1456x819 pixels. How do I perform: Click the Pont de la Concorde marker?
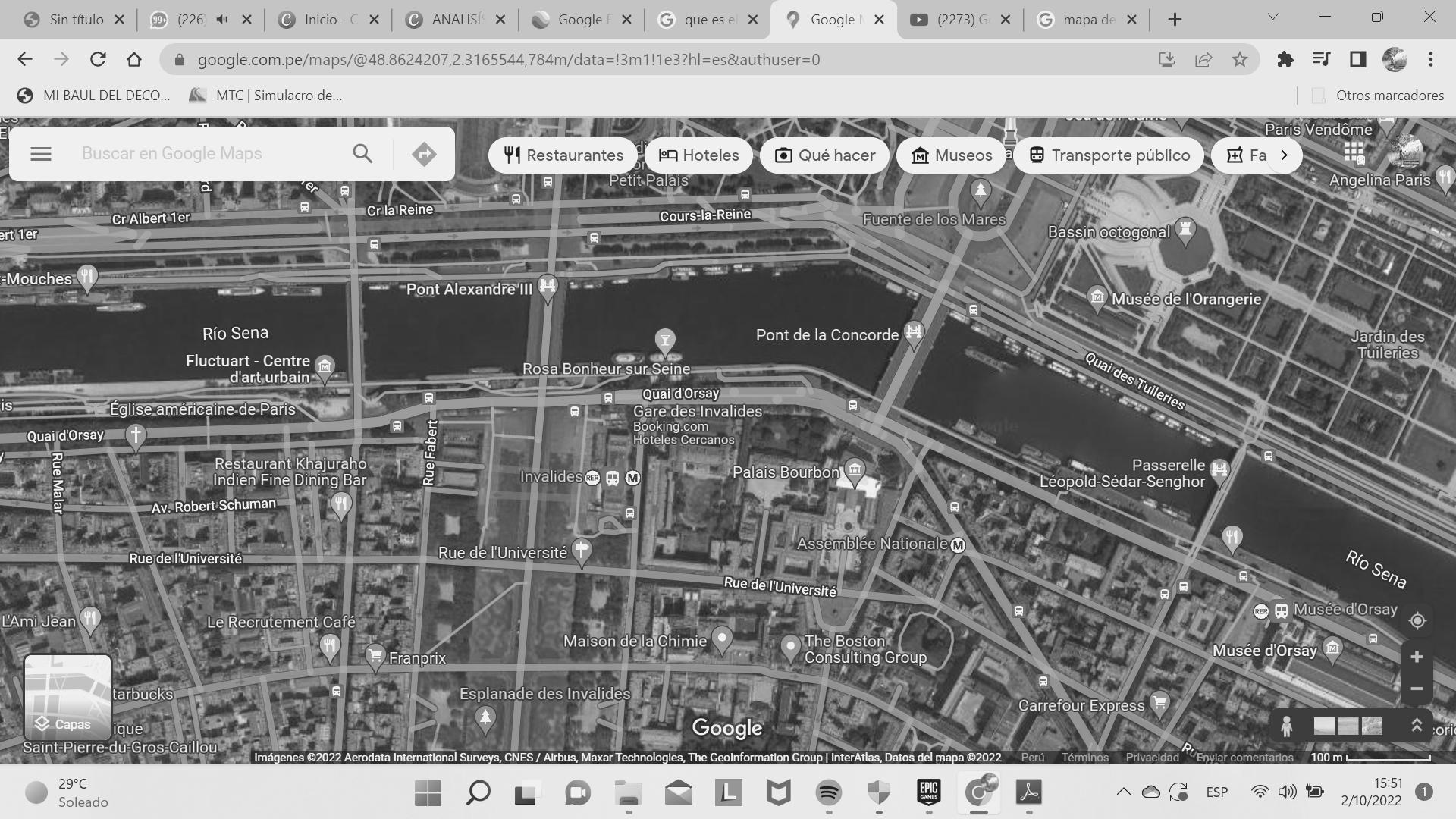pos(914,333)
